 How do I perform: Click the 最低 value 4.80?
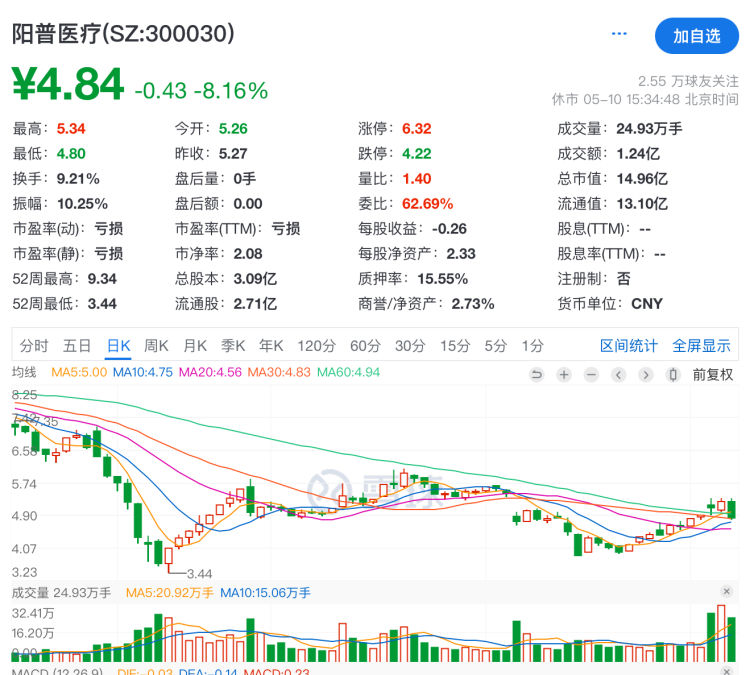tap(71, 154)
